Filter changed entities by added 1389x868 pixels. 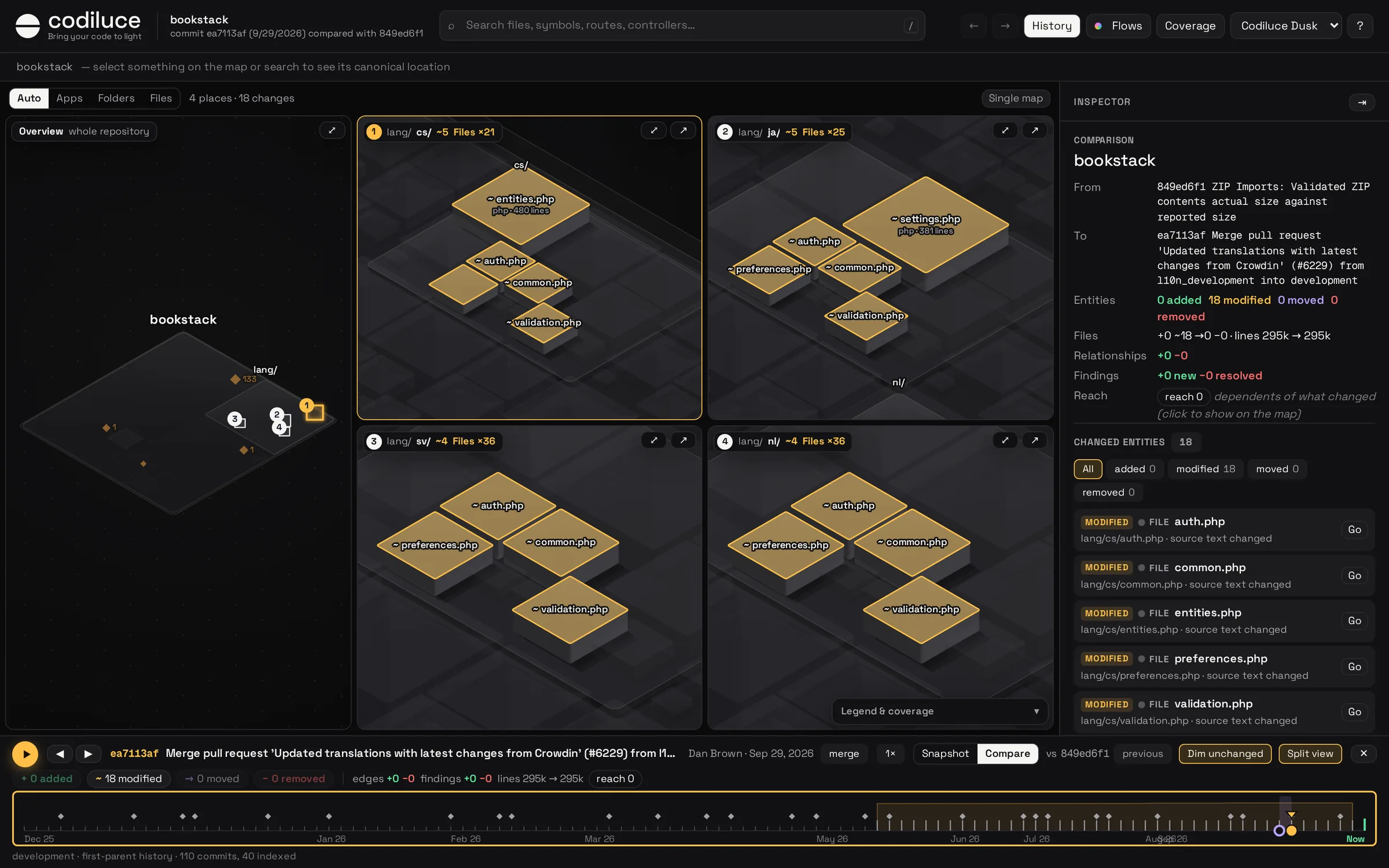click(1134, 469)
